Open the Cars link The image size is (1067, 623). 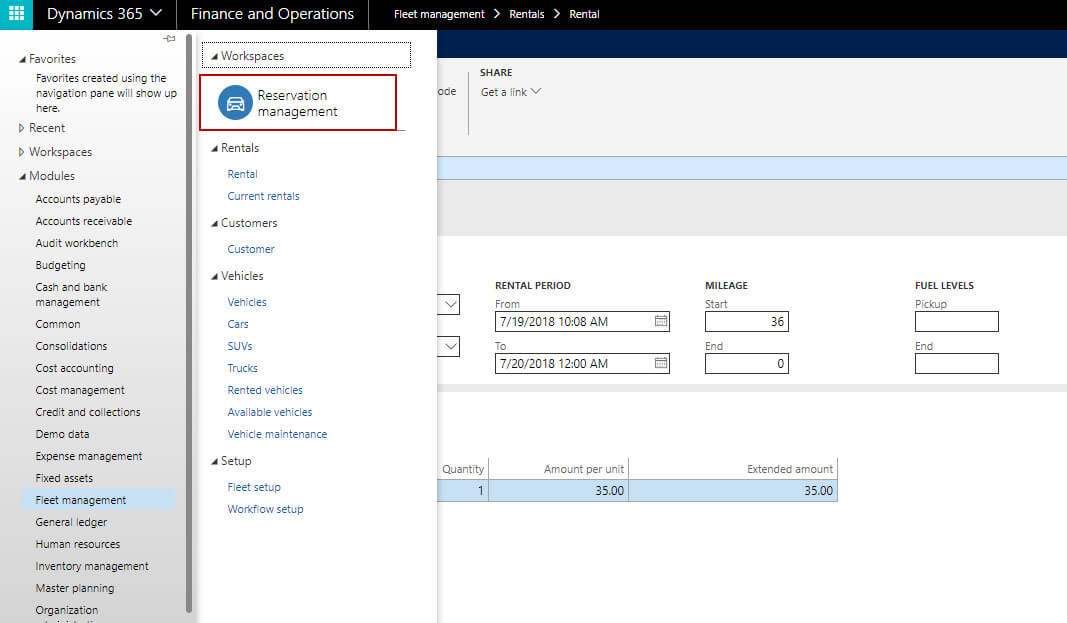coord(237,324)
